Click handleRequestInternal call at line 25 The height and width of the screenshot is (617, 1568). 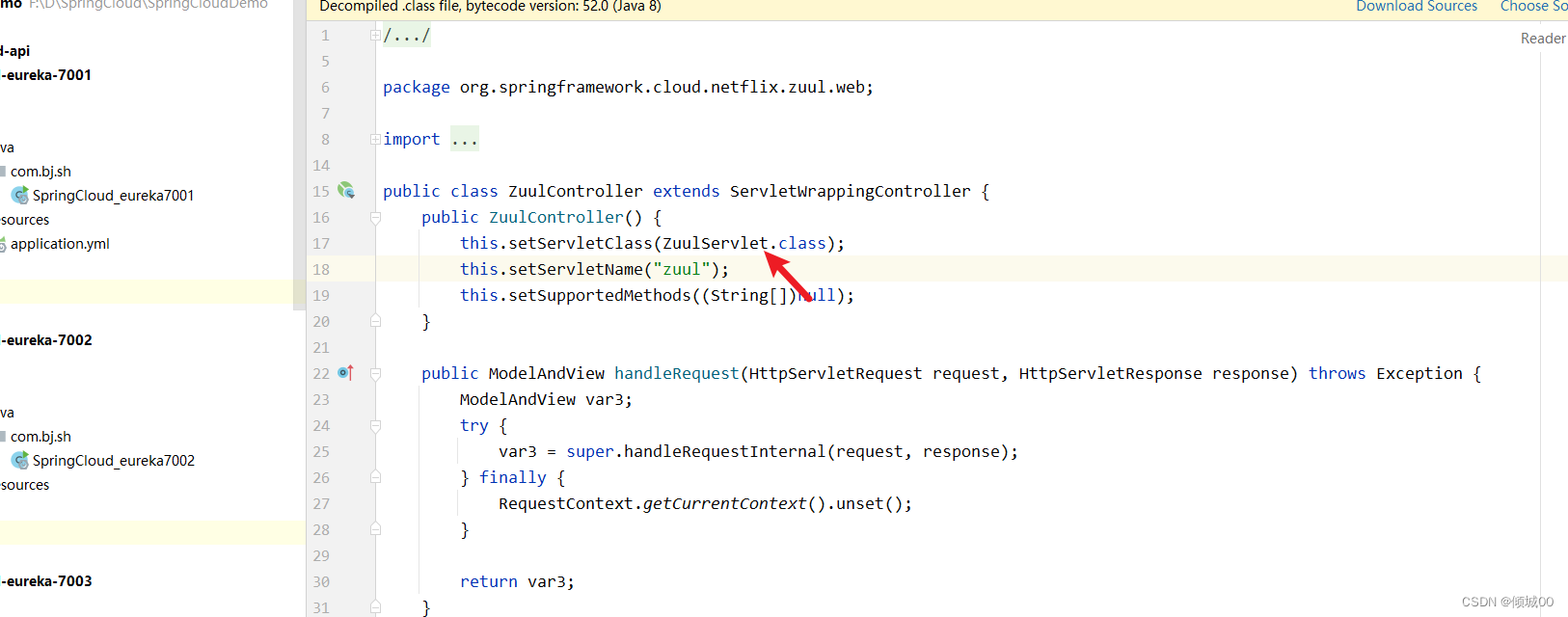pyautogui.click(x=725, y=452)
